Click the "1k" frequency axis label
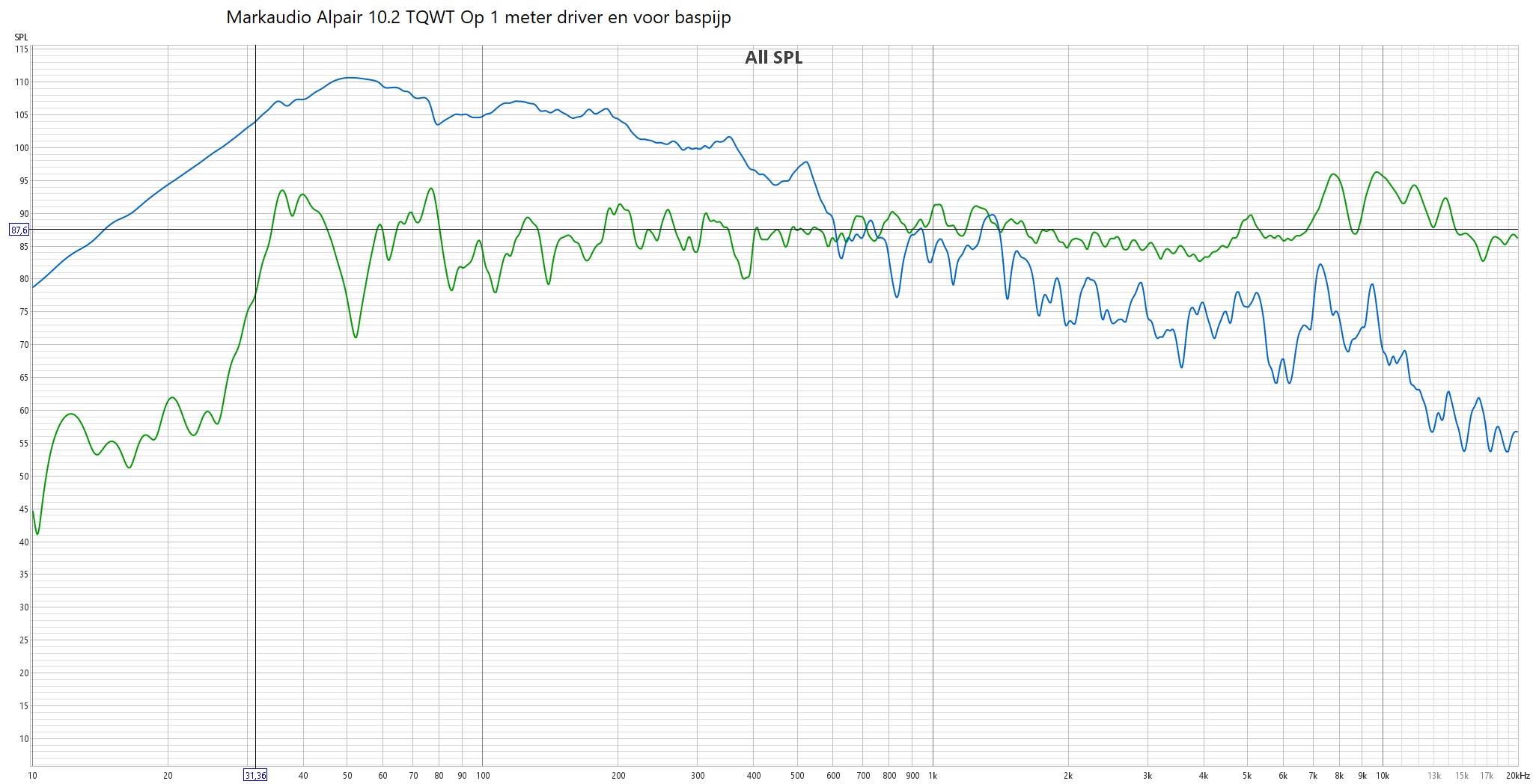The width and height of the screenshot is (1533, 784). (x=933, y=776)
